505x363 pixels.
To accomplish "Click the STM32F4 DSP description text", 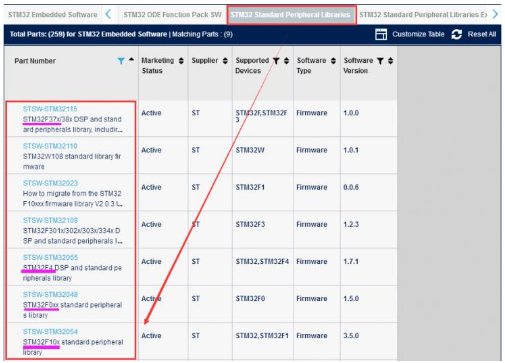I will click(72, 273).
